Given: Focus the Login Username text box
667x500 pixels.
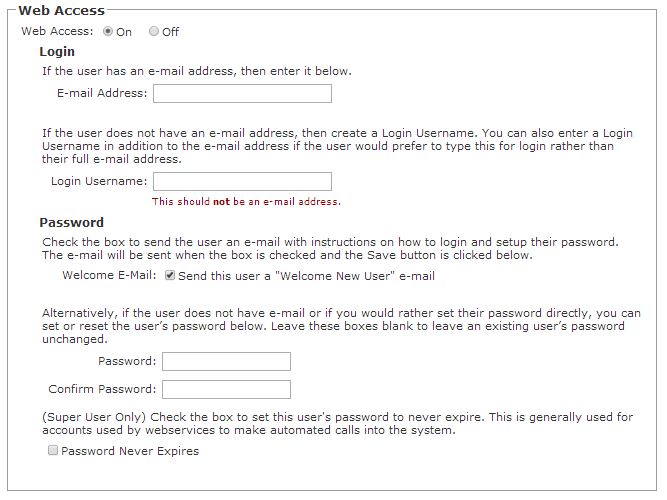Looking at the screenshot, I should (242, 182).
